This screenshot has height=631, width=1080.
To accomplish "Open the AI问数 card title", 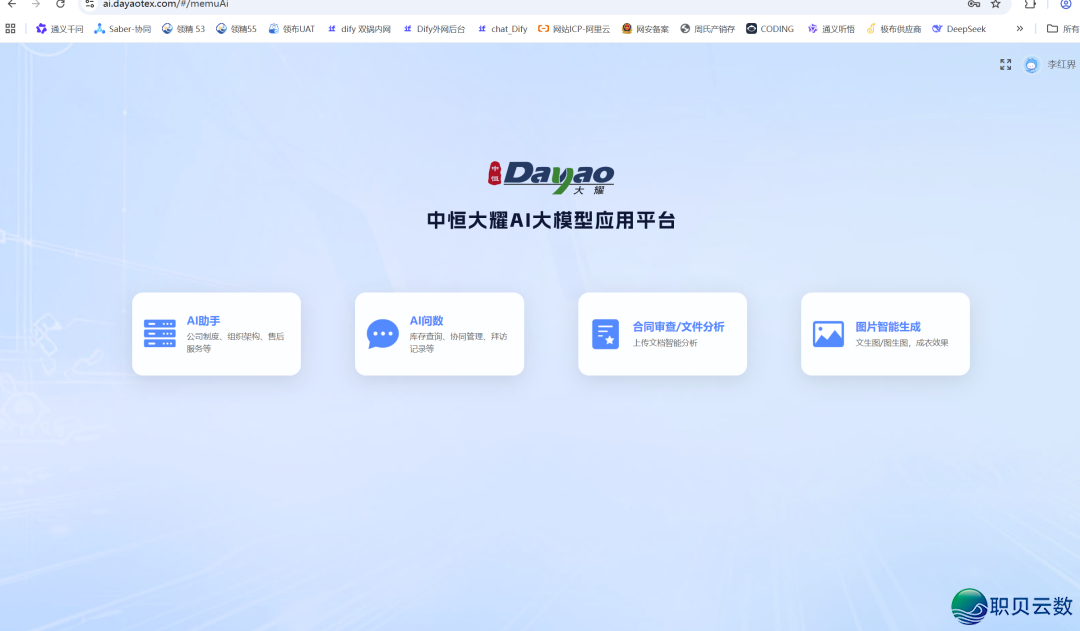I will coord(426,321).
